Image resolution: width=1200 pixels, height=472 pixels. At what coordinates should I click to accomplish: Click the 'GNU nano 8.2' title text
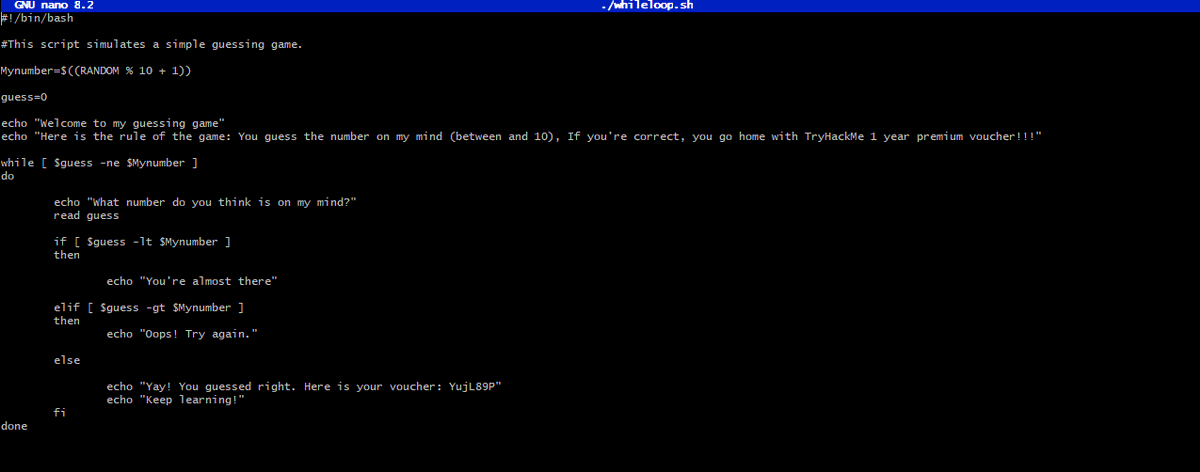coord(53,5)
